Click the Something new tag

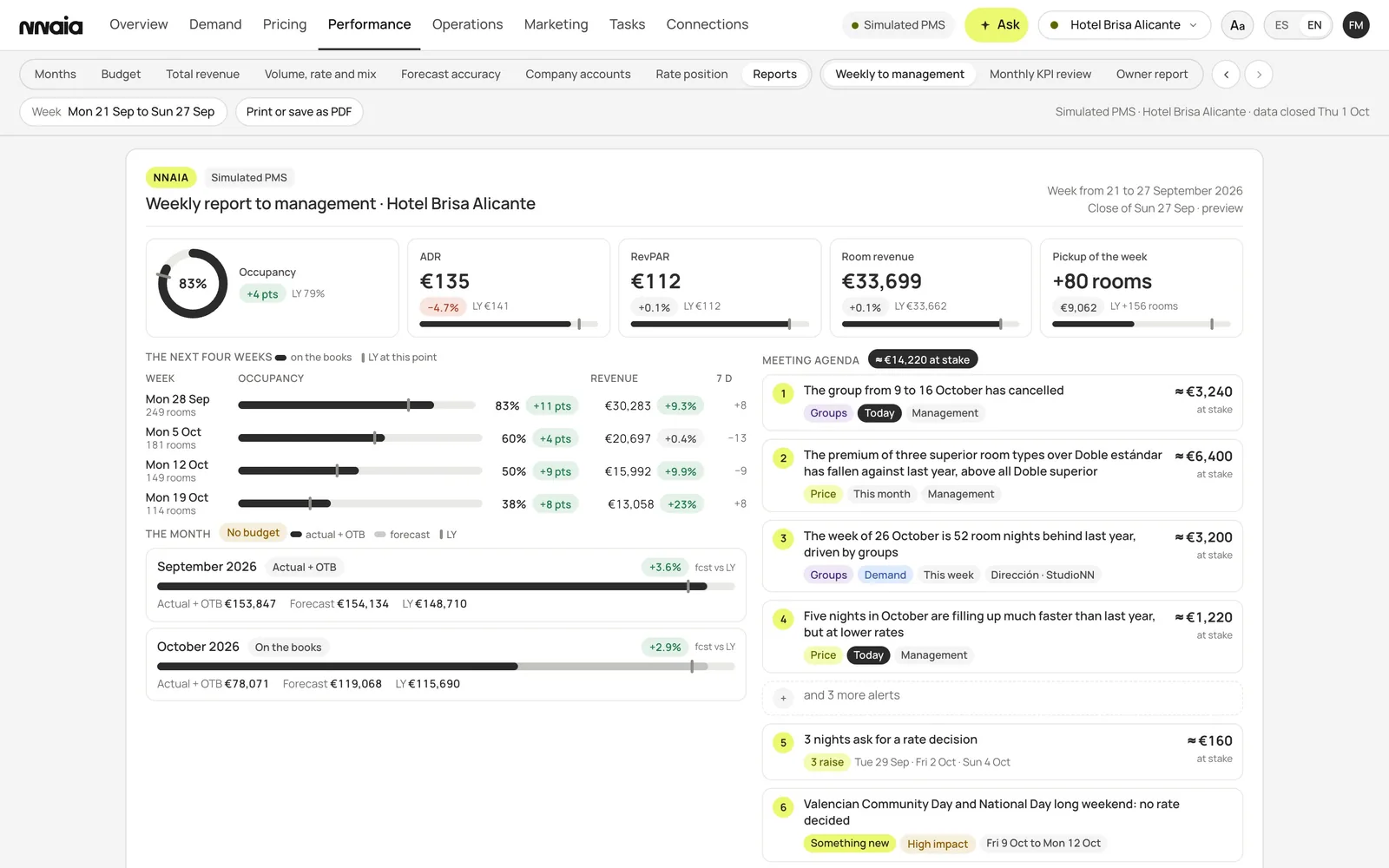(849, 844)
